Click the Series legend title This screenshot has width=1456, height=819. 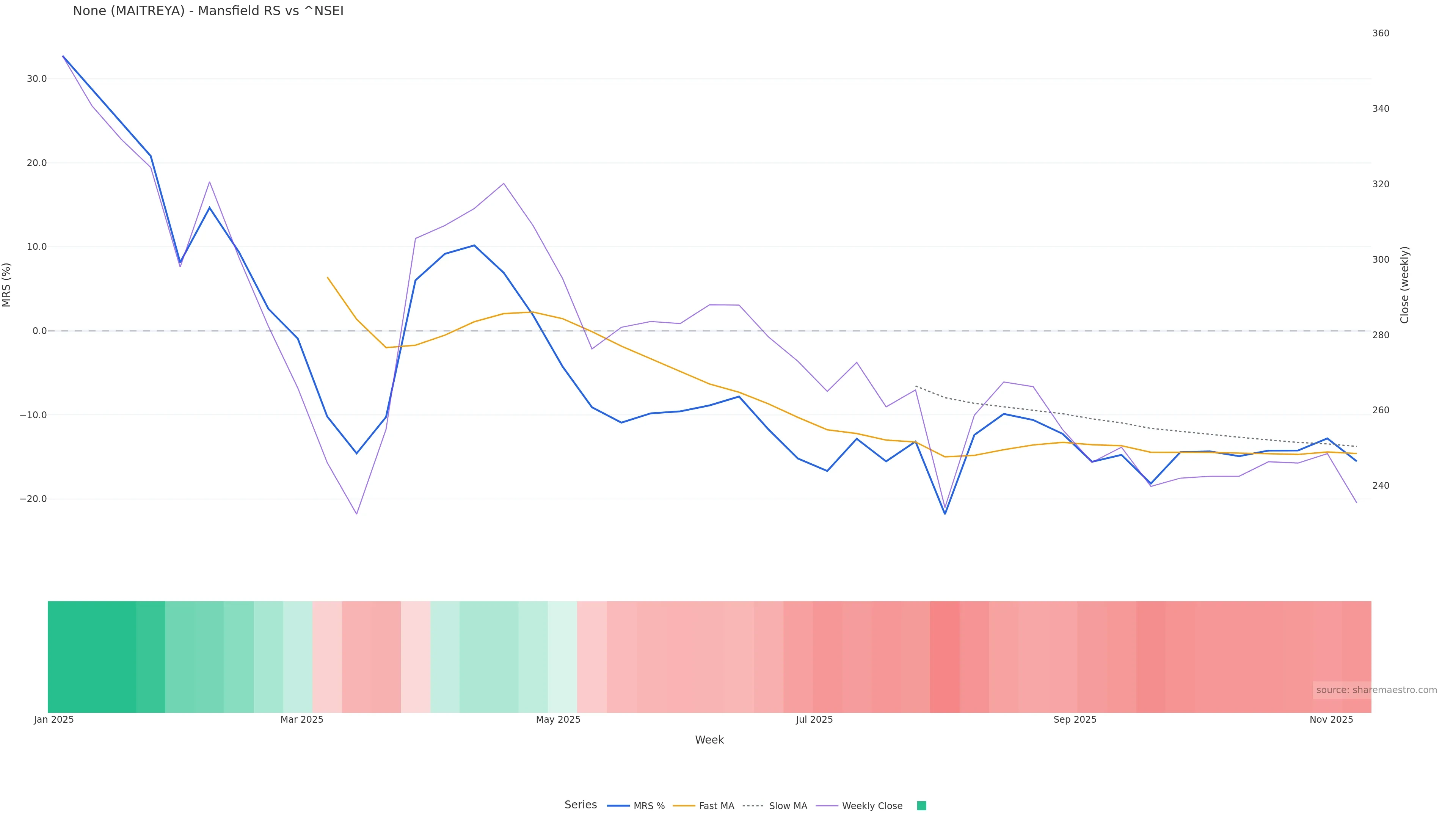(581, 805)
